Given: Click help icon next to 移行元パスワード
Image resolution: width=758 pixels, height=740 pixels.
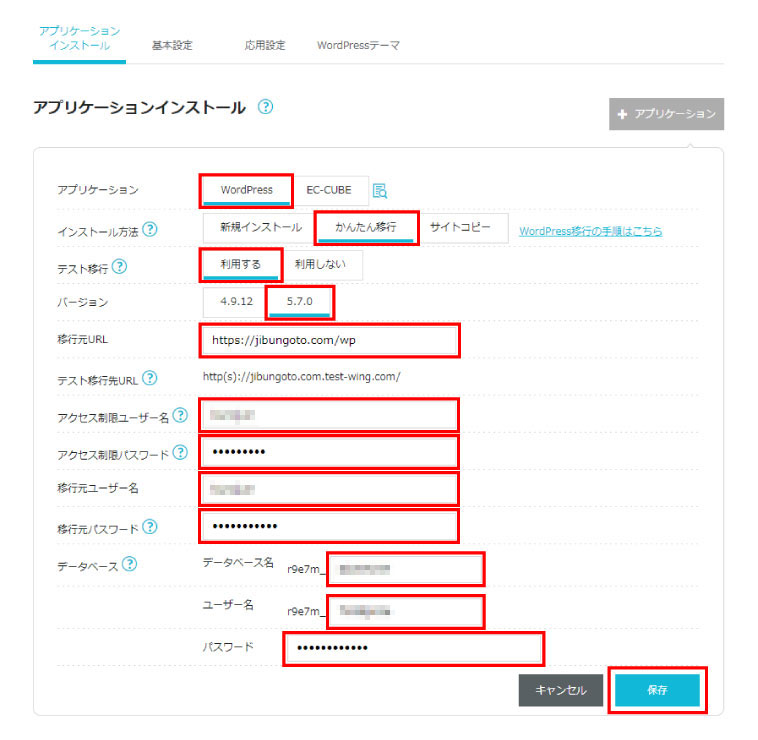Looking at the screenshot, I should [x=150, y=527].
